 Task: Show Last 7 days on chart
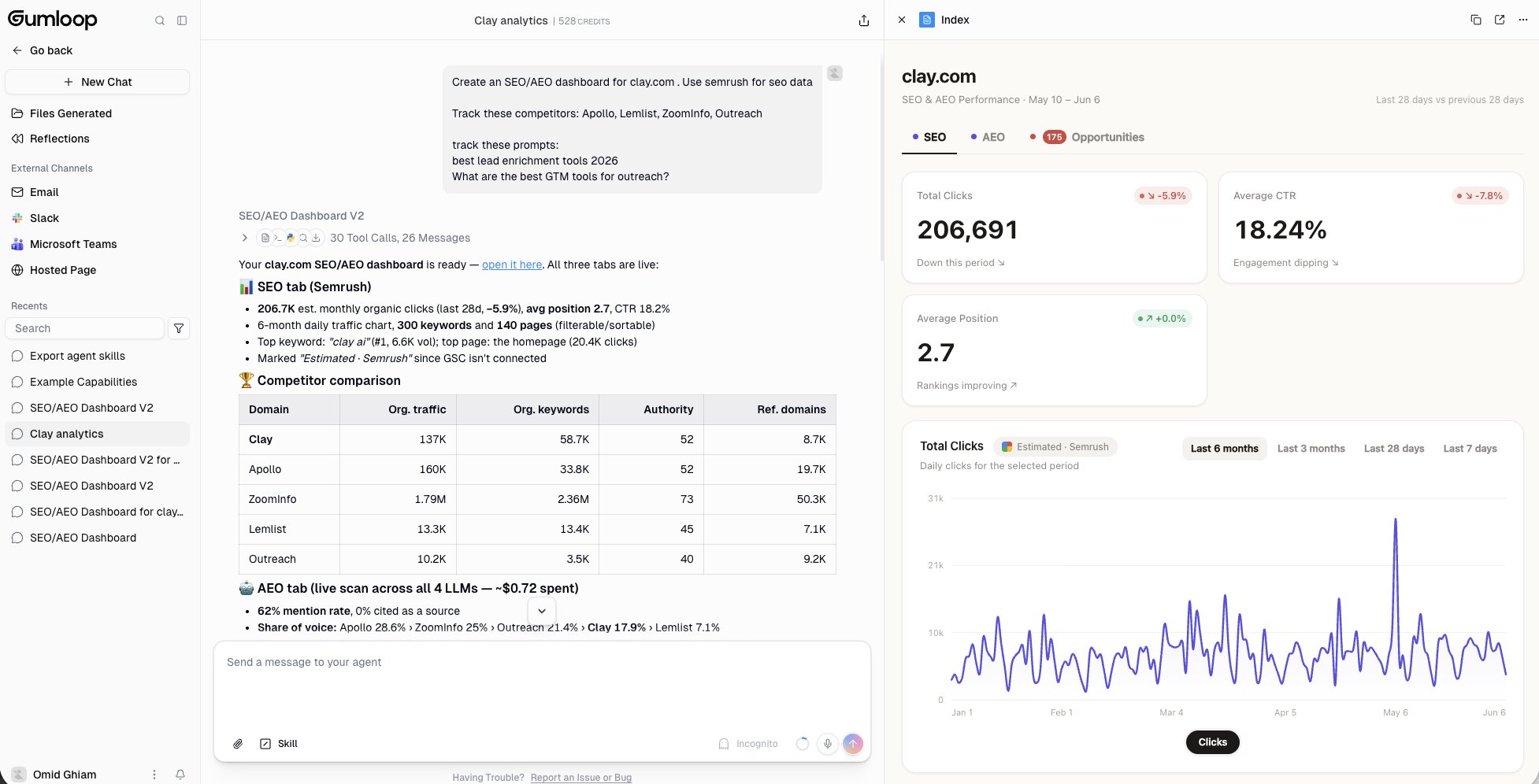point(1470,449)
